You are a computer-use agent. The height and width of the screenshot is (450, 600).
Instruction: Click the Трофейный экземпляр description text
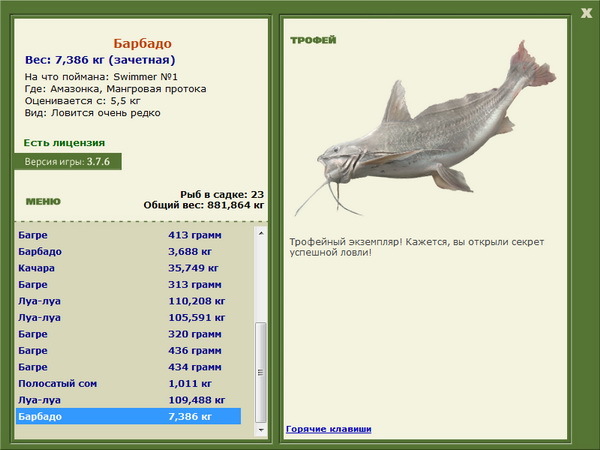(417, 247)
